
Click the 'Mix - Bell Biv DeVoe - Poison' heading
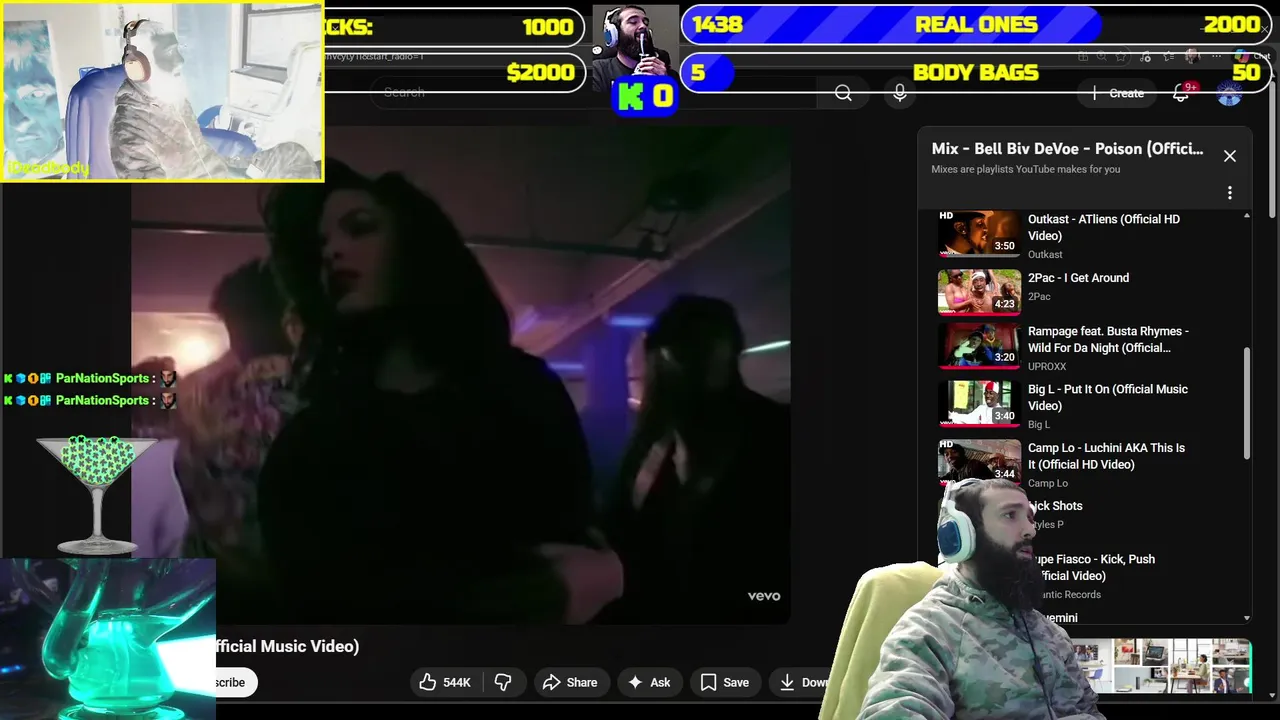coord(1067,149)
